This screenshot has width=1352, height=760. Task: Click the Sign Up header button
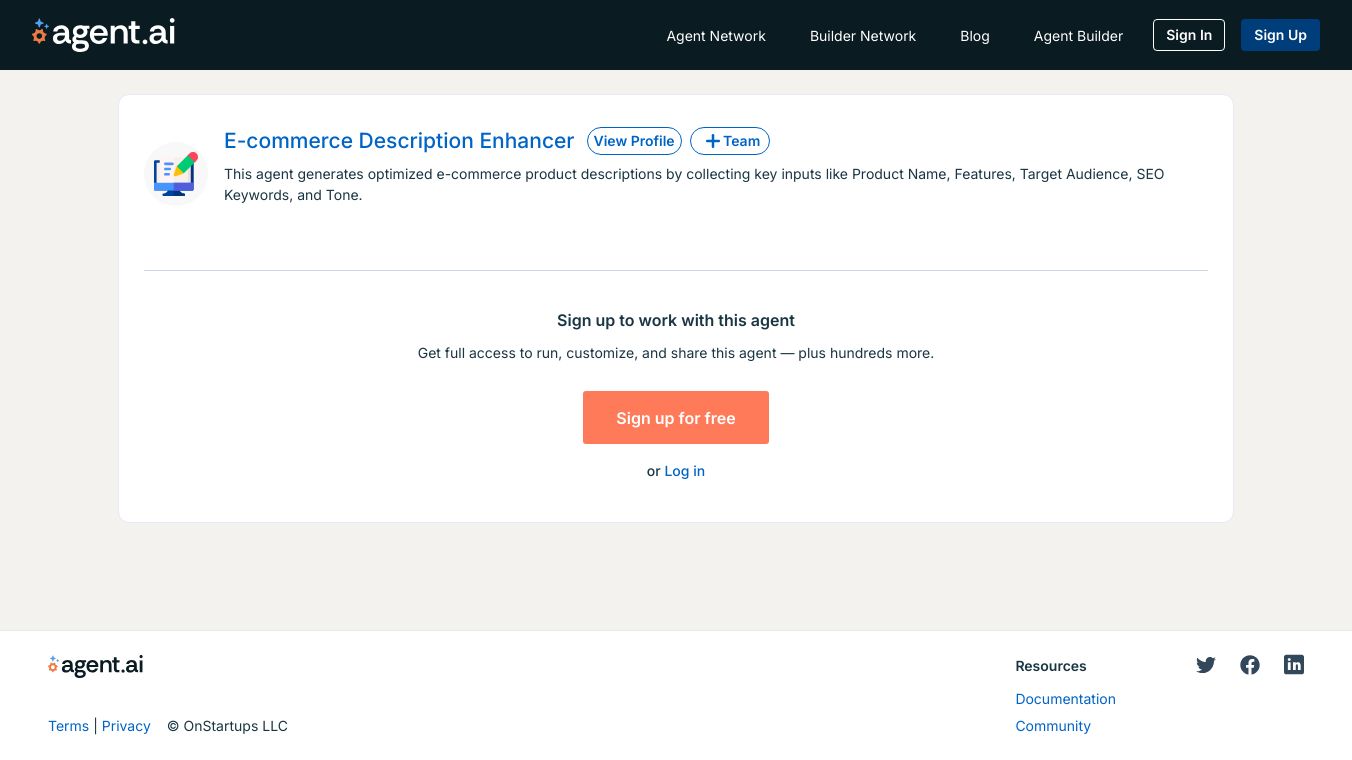point(1280,35)
